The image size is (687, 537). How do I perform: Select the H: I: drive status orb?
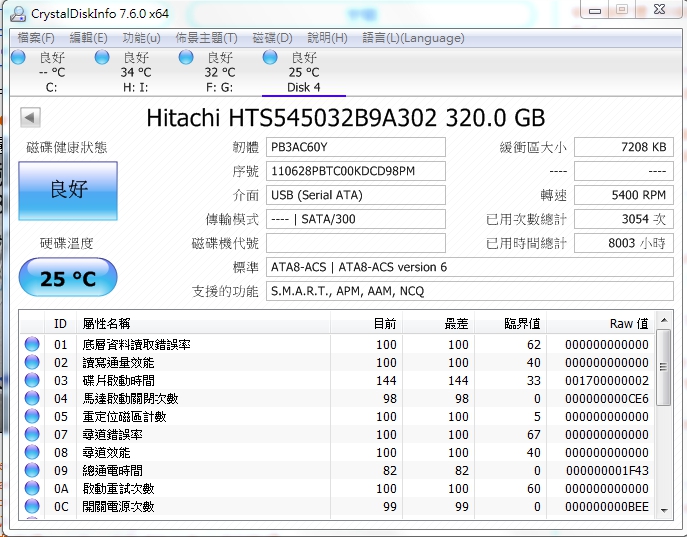click(x=102, y=57)
